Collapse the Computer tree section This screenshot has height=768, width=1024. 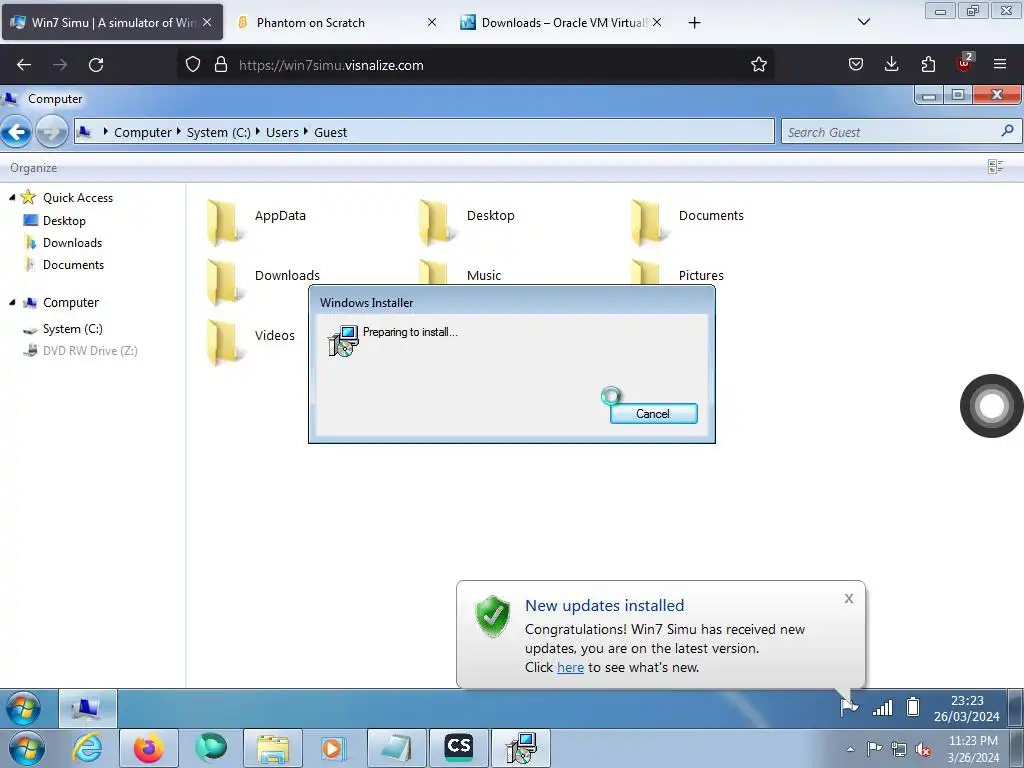(12, 302)
